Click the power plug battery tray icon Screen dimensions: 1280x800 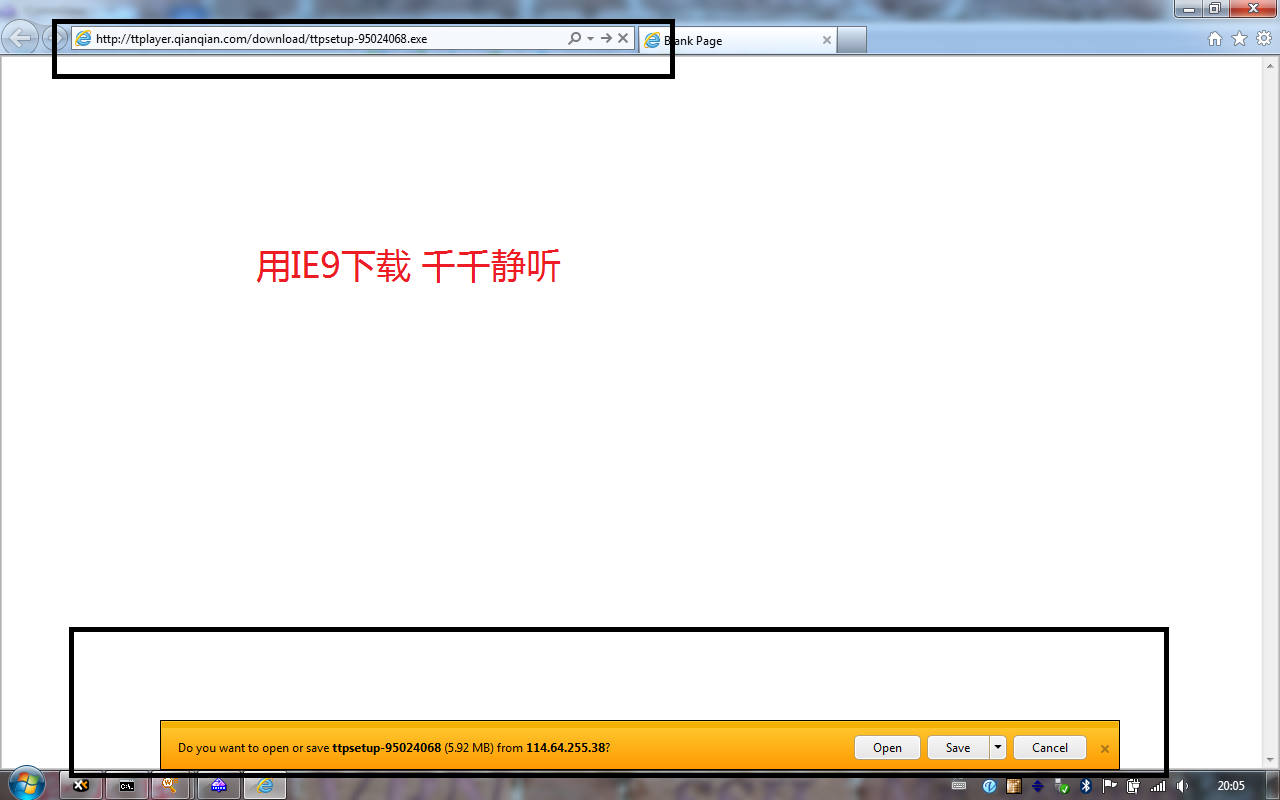[1133, 786]
